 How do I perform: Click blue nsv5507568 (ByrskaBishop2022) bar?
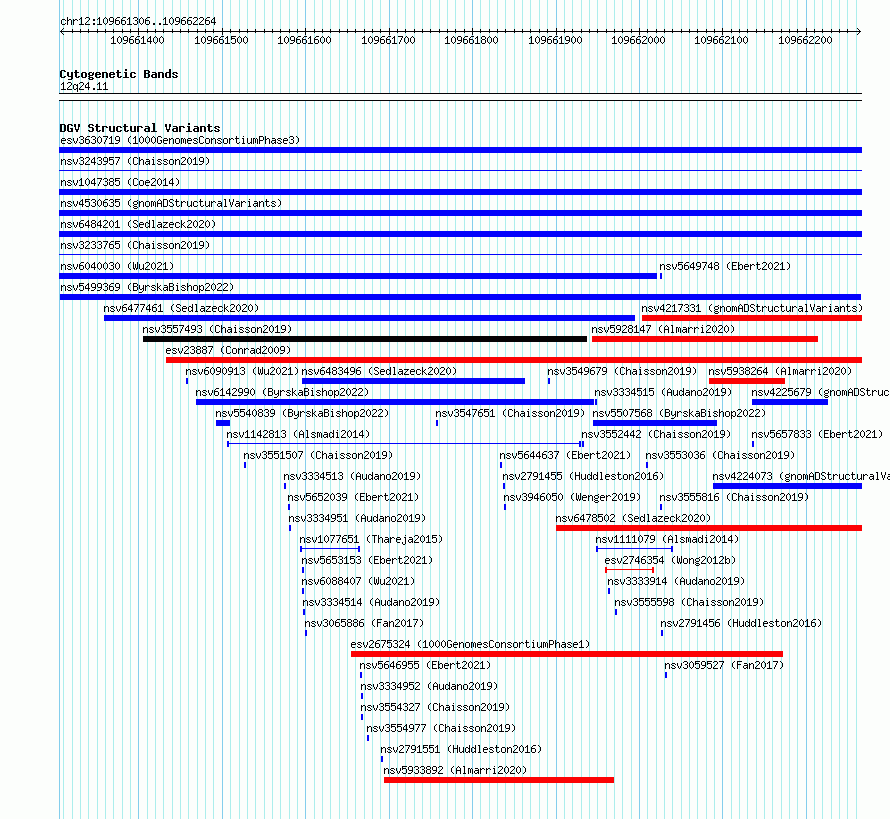pyautogui.click(x=654, y=423)
